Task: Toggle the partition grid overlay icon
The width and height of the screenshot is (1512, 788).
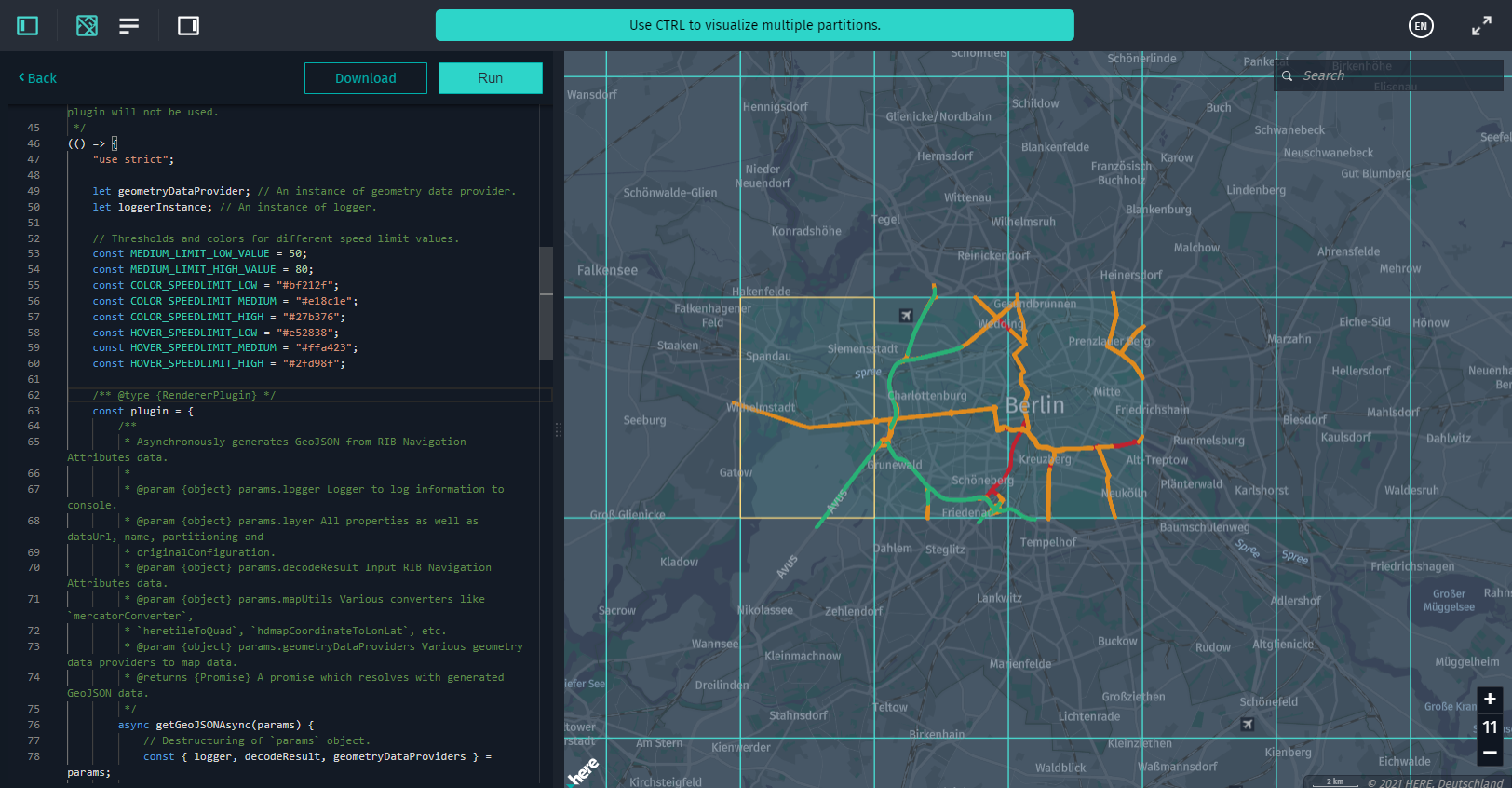Action: coord(87,26)
